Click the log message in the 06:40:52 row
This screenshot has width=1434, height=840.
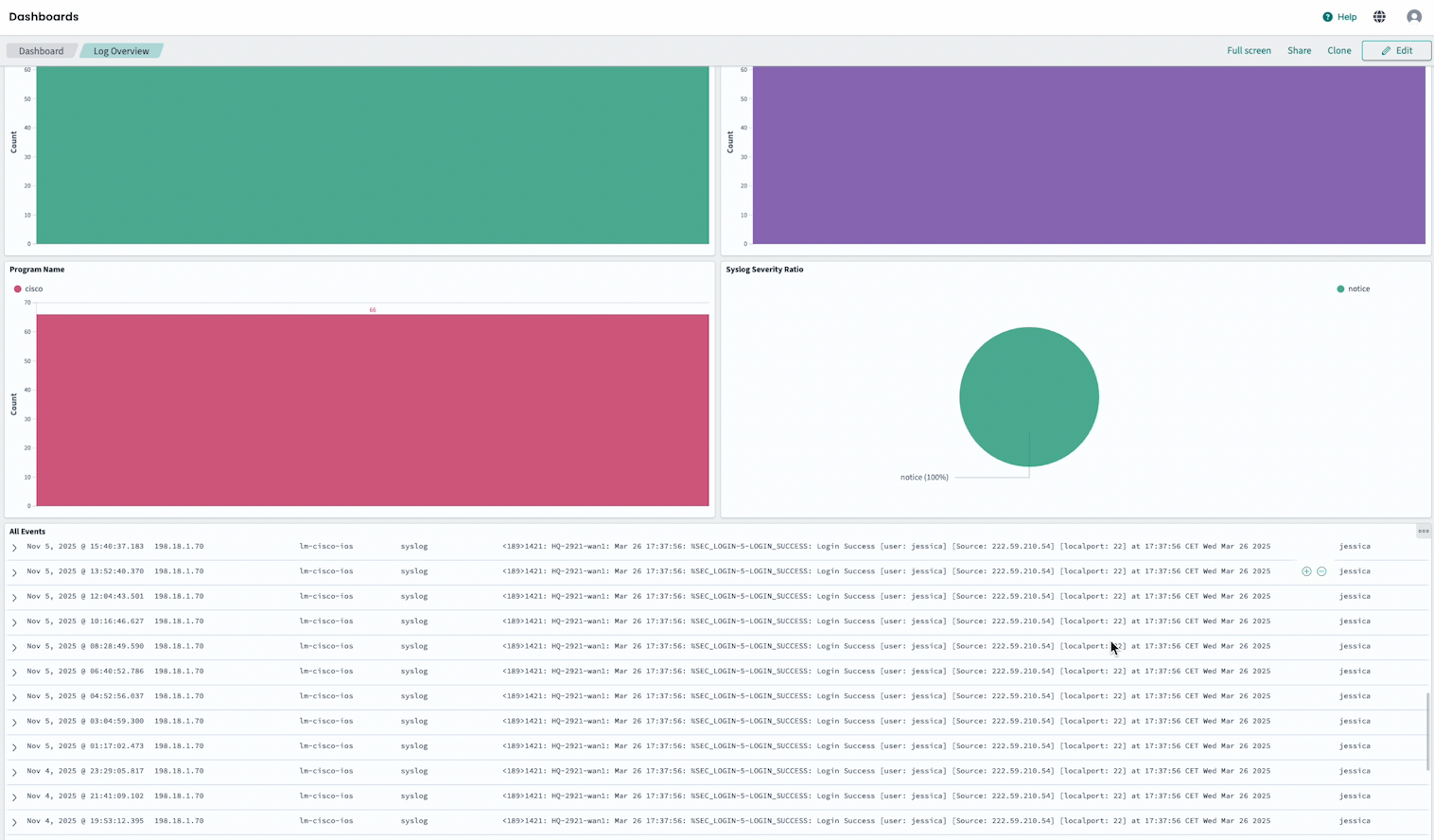click(886, 671)
